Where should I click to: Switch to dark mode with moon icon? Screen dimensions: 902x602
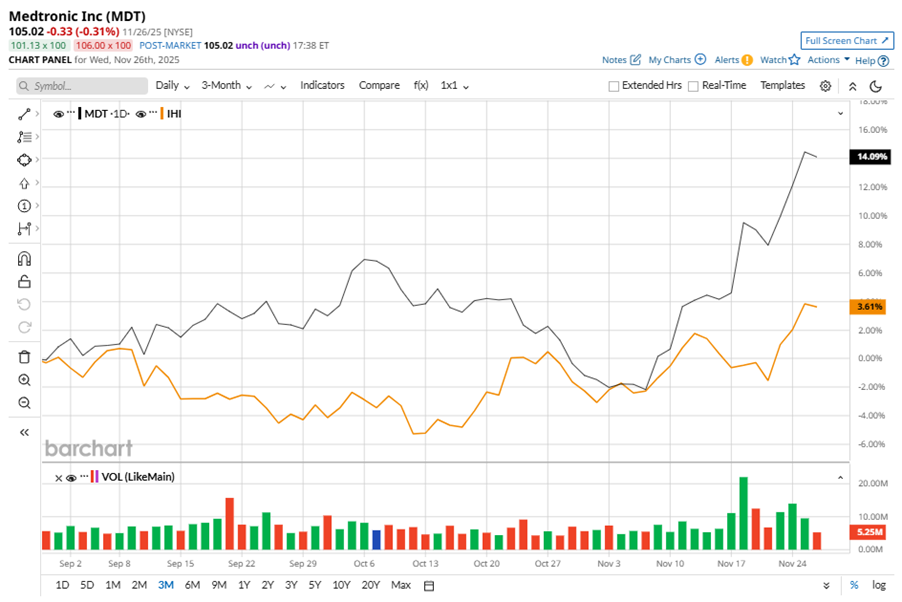pos(876,86)
